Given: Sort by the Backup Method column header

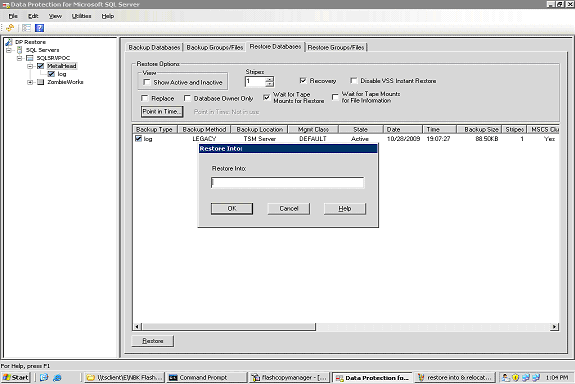Looking at the screenshot, I should click(204, 129).
